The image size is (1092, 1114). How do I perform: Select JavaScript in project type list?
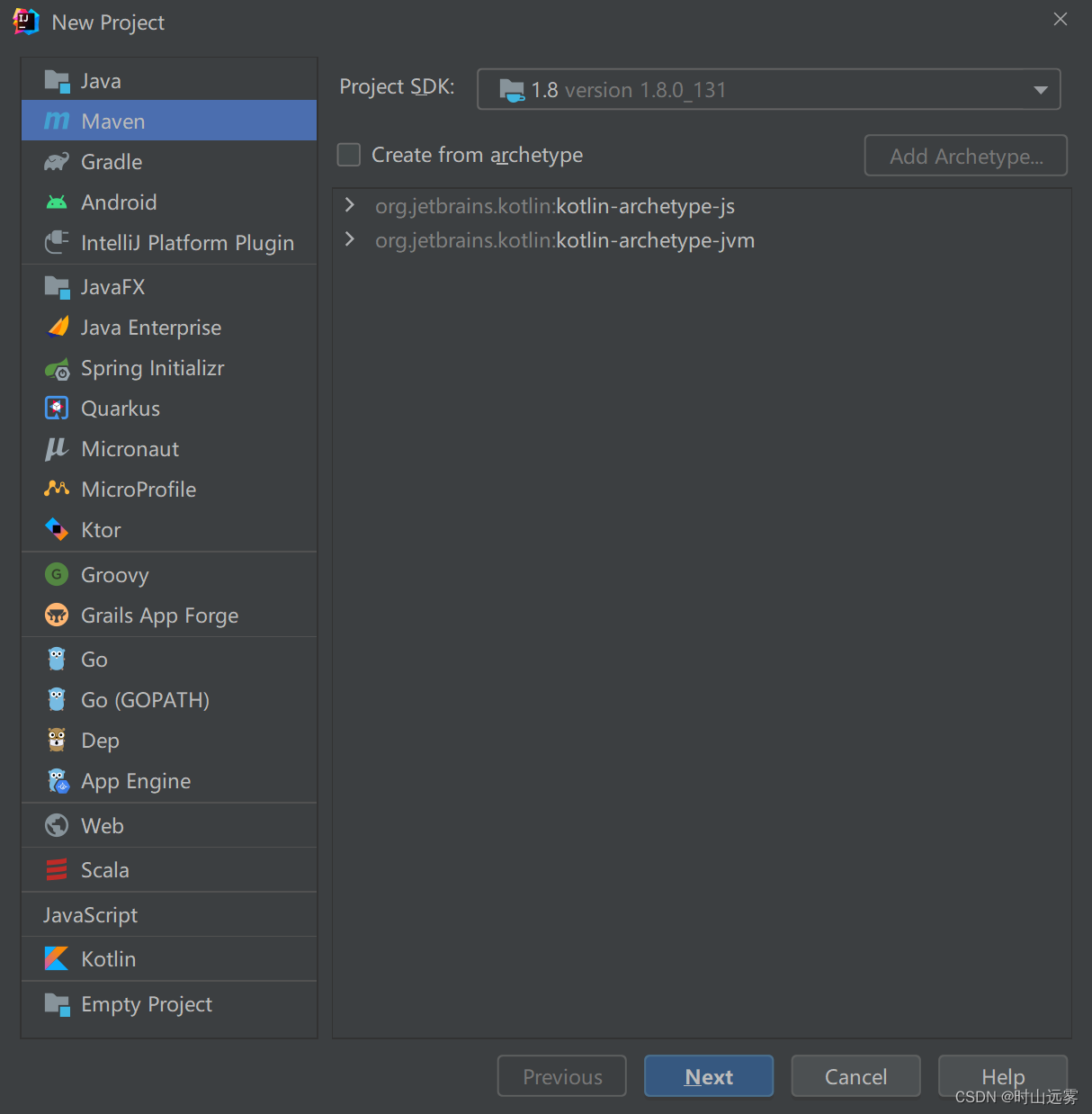91,915
